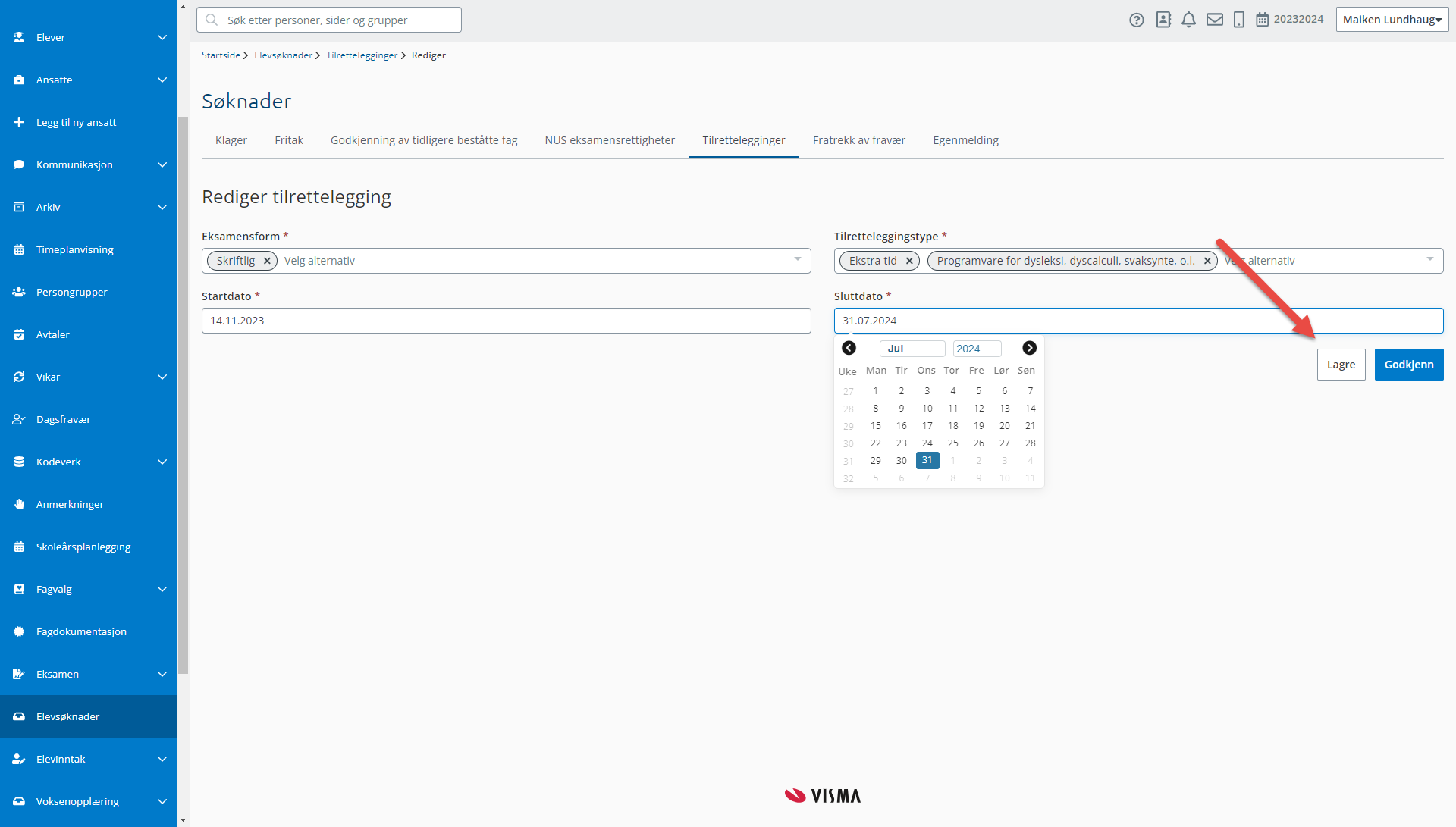The height and width of the screenshot is (827, 1456).
Task: Open Godkjenning av tidligere beståtte fag tab
Action: click(x=424, y=140)
